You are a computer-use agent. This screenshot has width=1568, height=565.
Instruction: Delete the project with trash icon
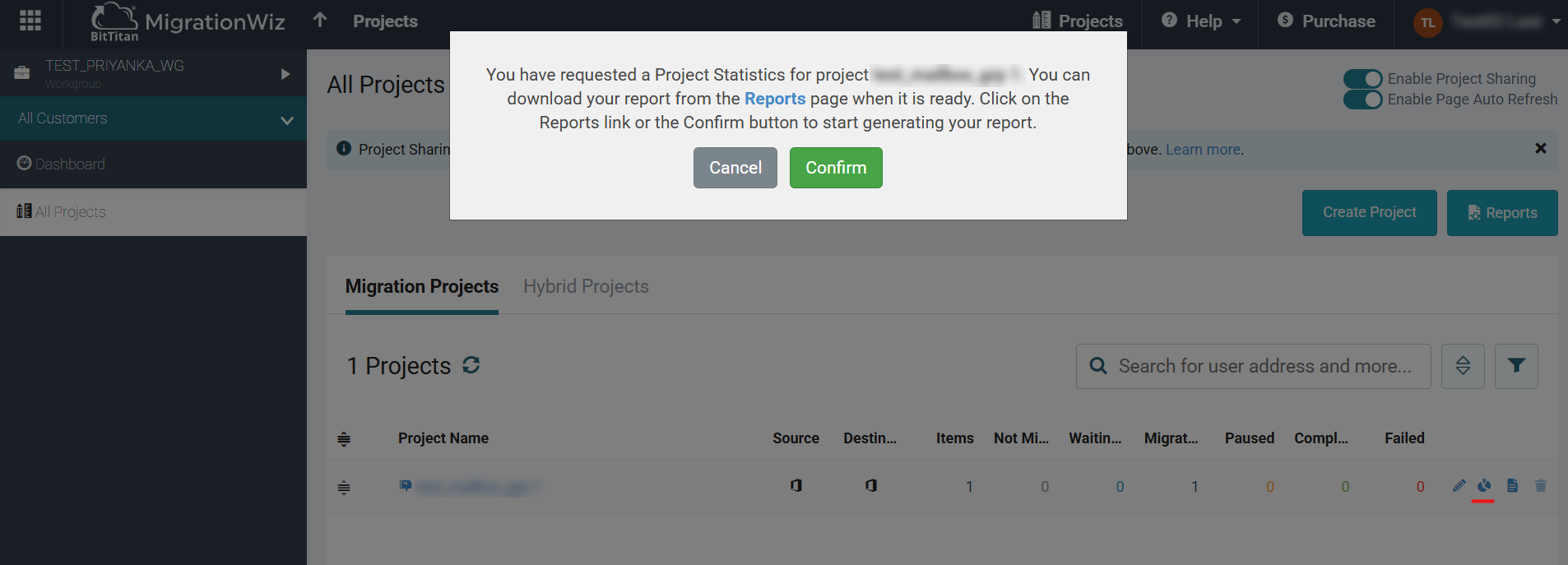click(1541, 485)
